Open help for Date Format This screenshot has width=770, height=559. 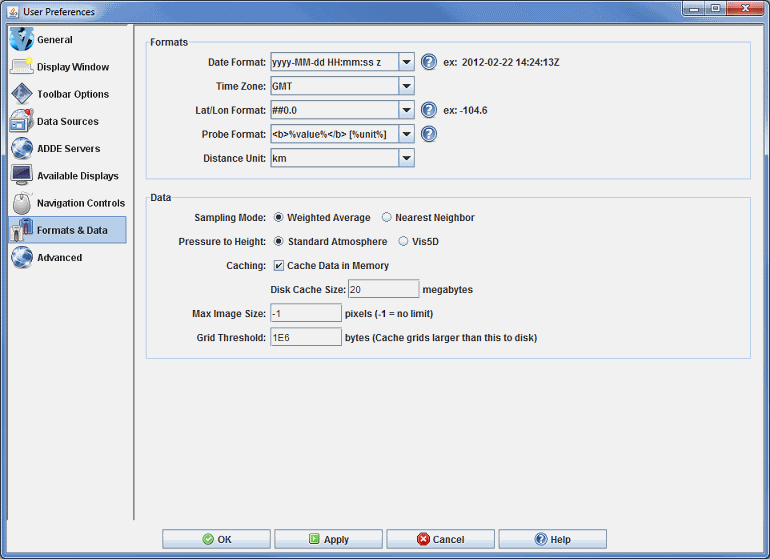click(x=429, y=62)
